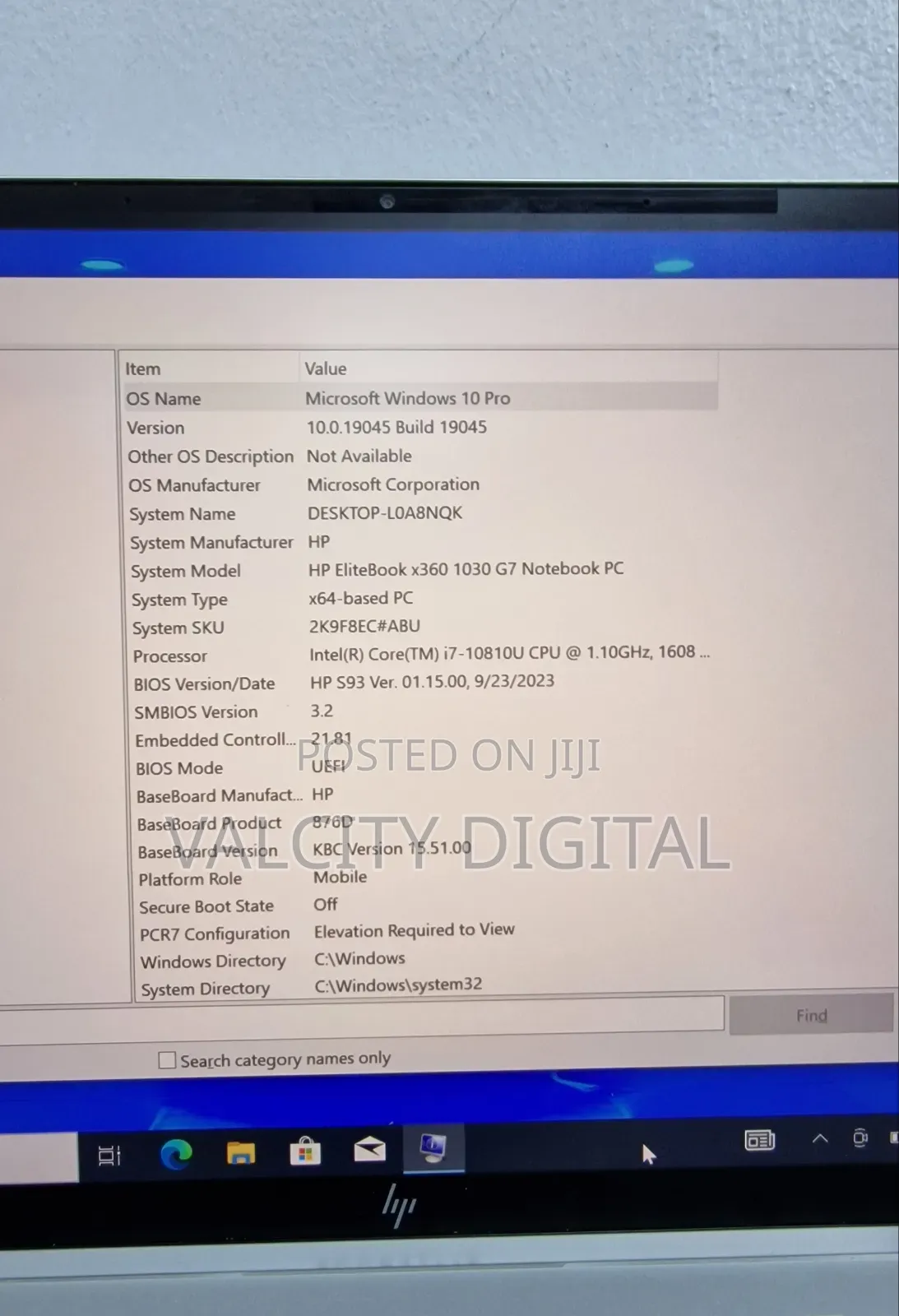Click value Microsoft Windows 10 Pro
Viewport: 899px width, 1316px height.
[x=408, y=399]
